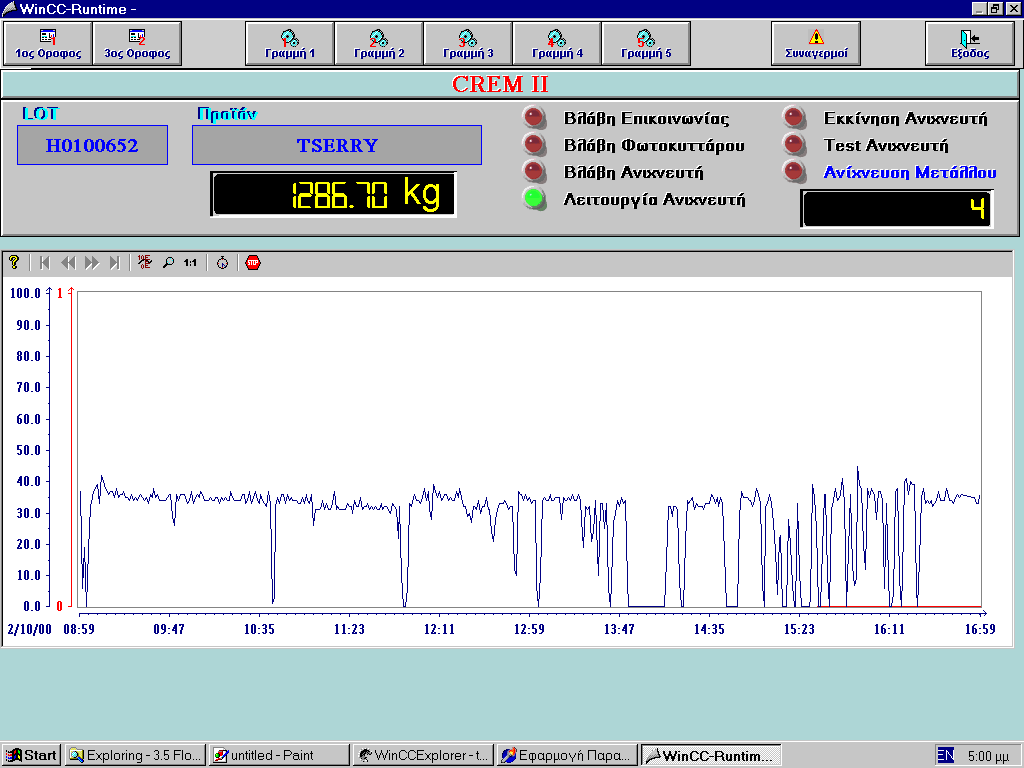Screen dimensions: 1024x768
Task: Activate magnifier zoom tool in trend toolbar
Action: coord(168,263)
